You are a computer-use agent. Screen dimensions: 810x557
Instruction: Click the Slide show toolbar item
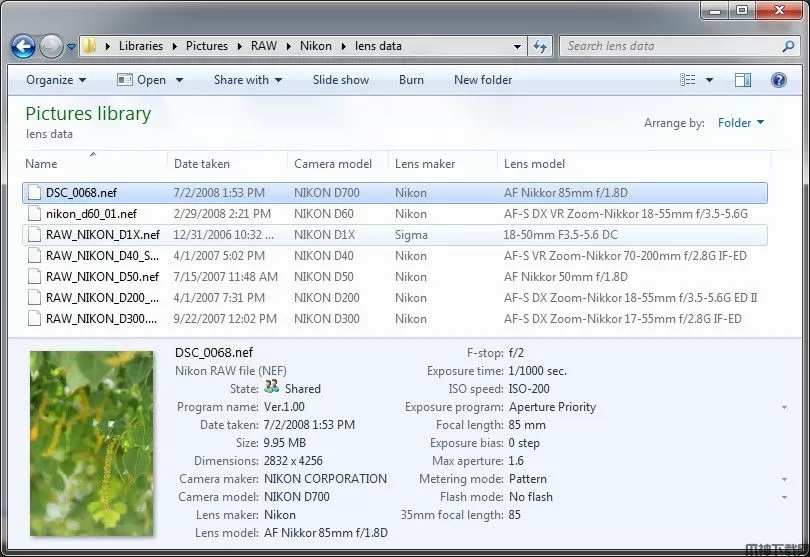[x=341, y=80]
